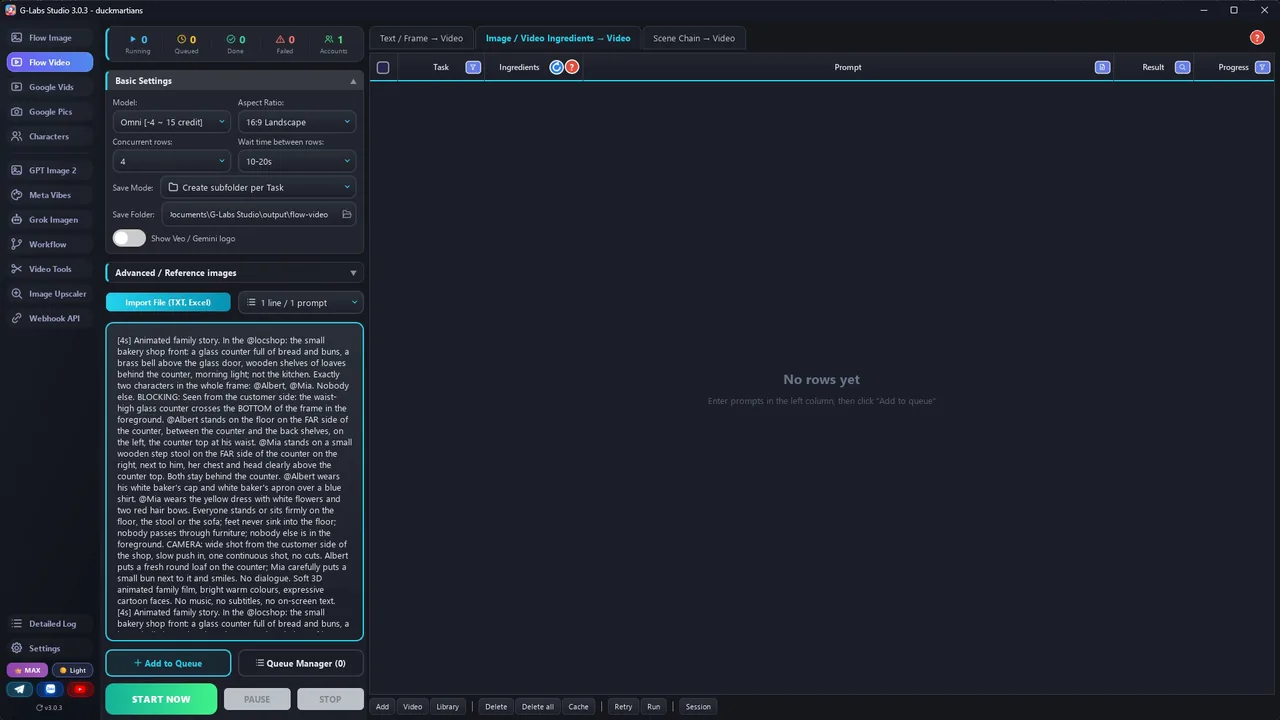Browse the Save Folder with the folder icon
The image size is (1280, 720).
click(347, 214)
